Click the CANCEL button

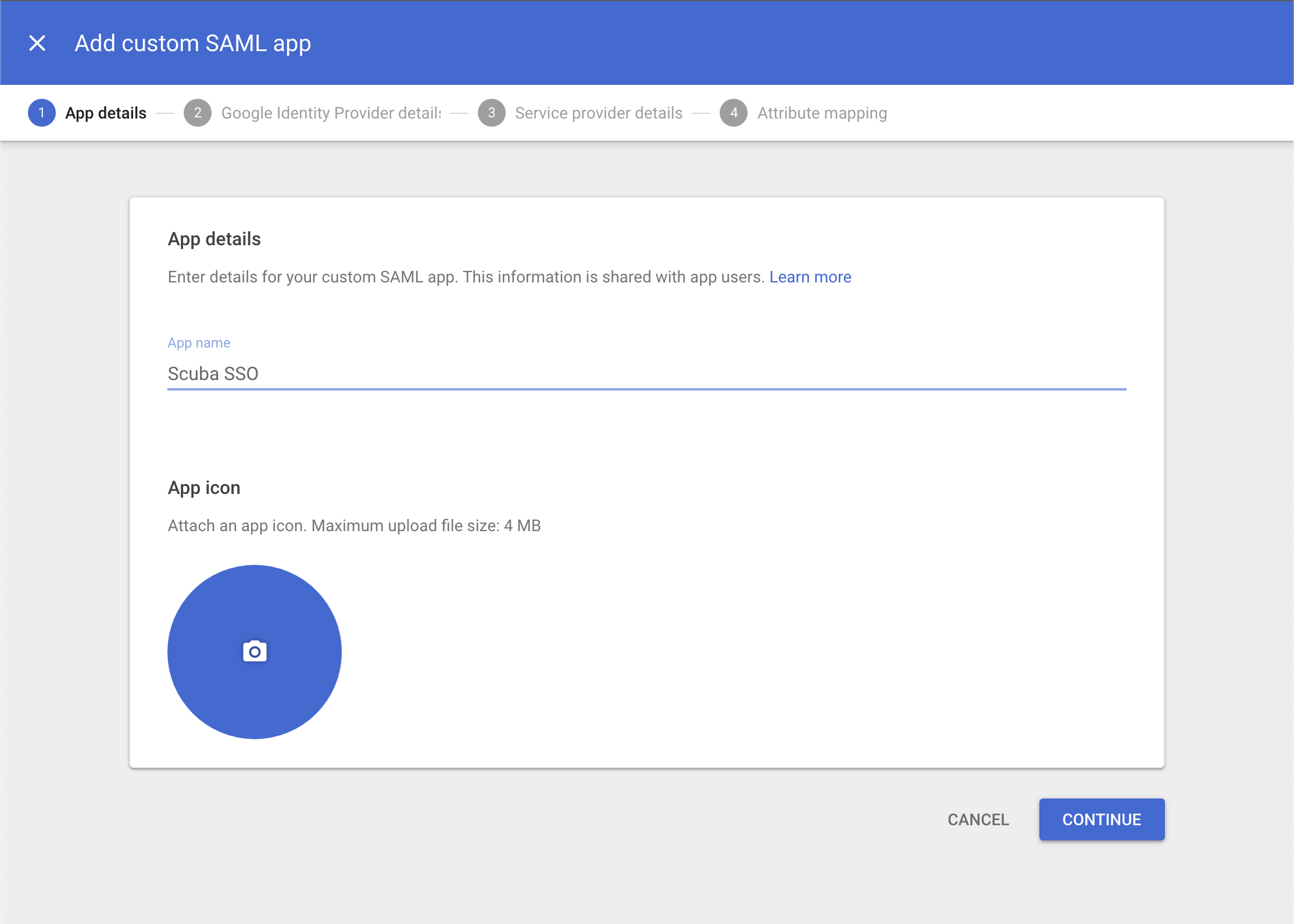click(x=978, y=819)
